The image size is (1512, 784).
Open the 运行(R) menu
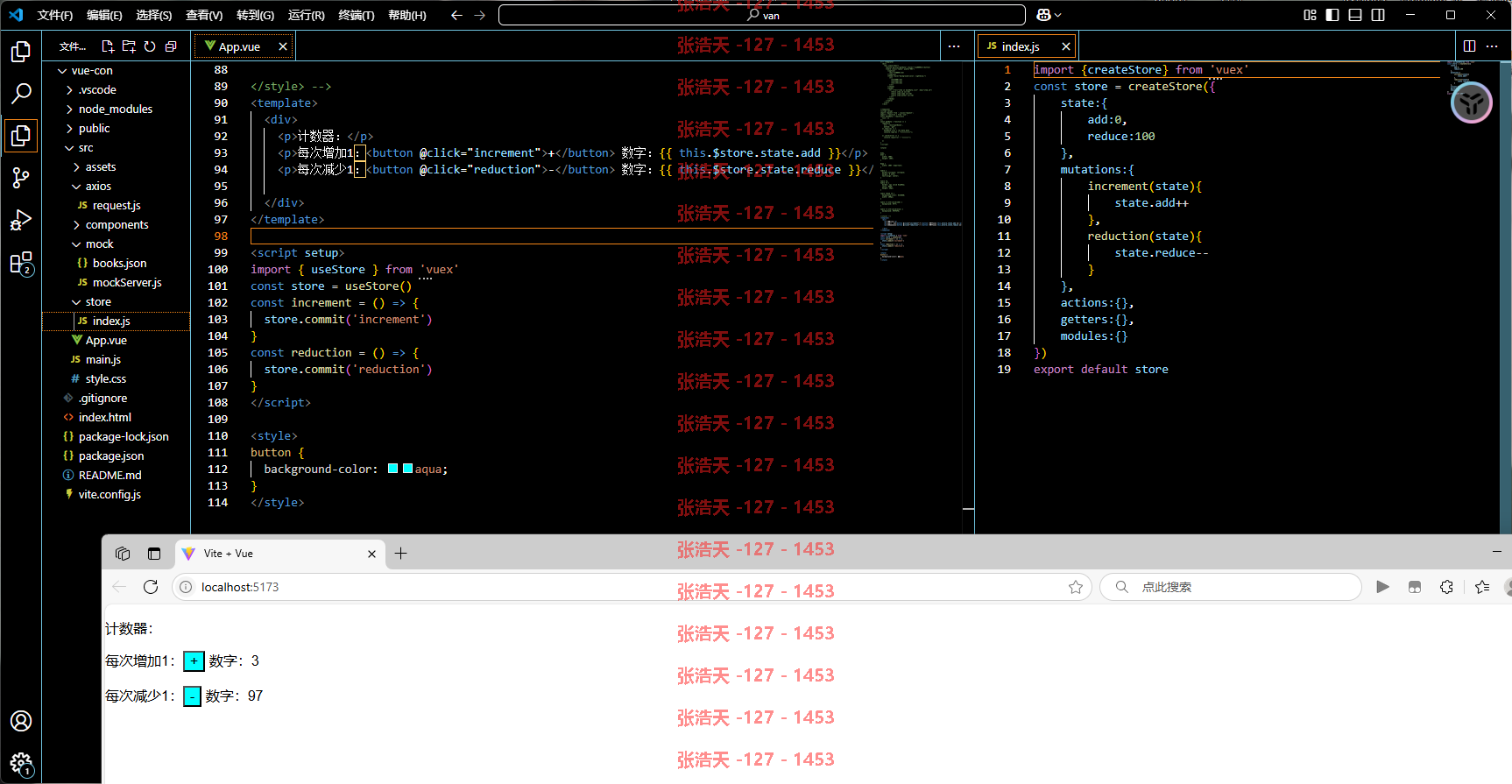click(x=307, y=15)
